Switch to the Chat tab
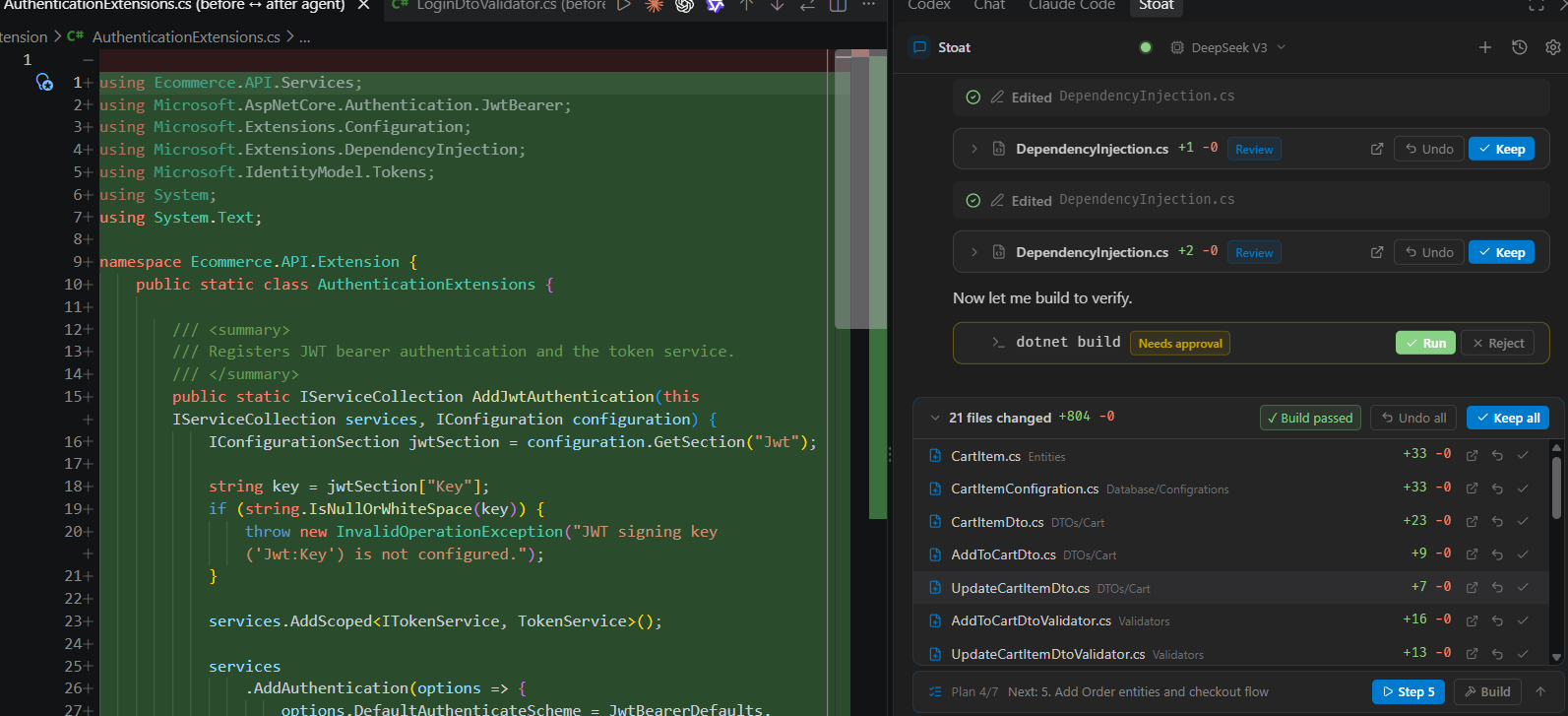 coord(989,5)
